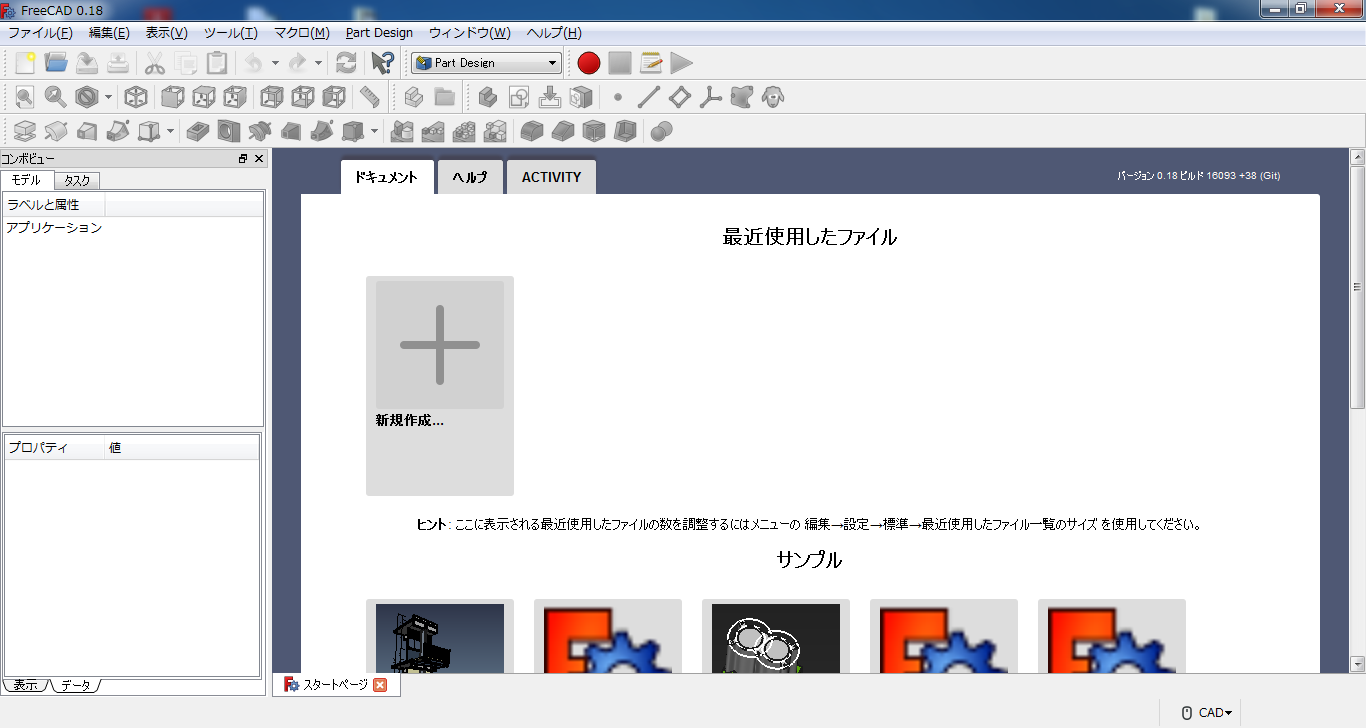
Task: Click Fit all view icon
Action: coord(24,97)
